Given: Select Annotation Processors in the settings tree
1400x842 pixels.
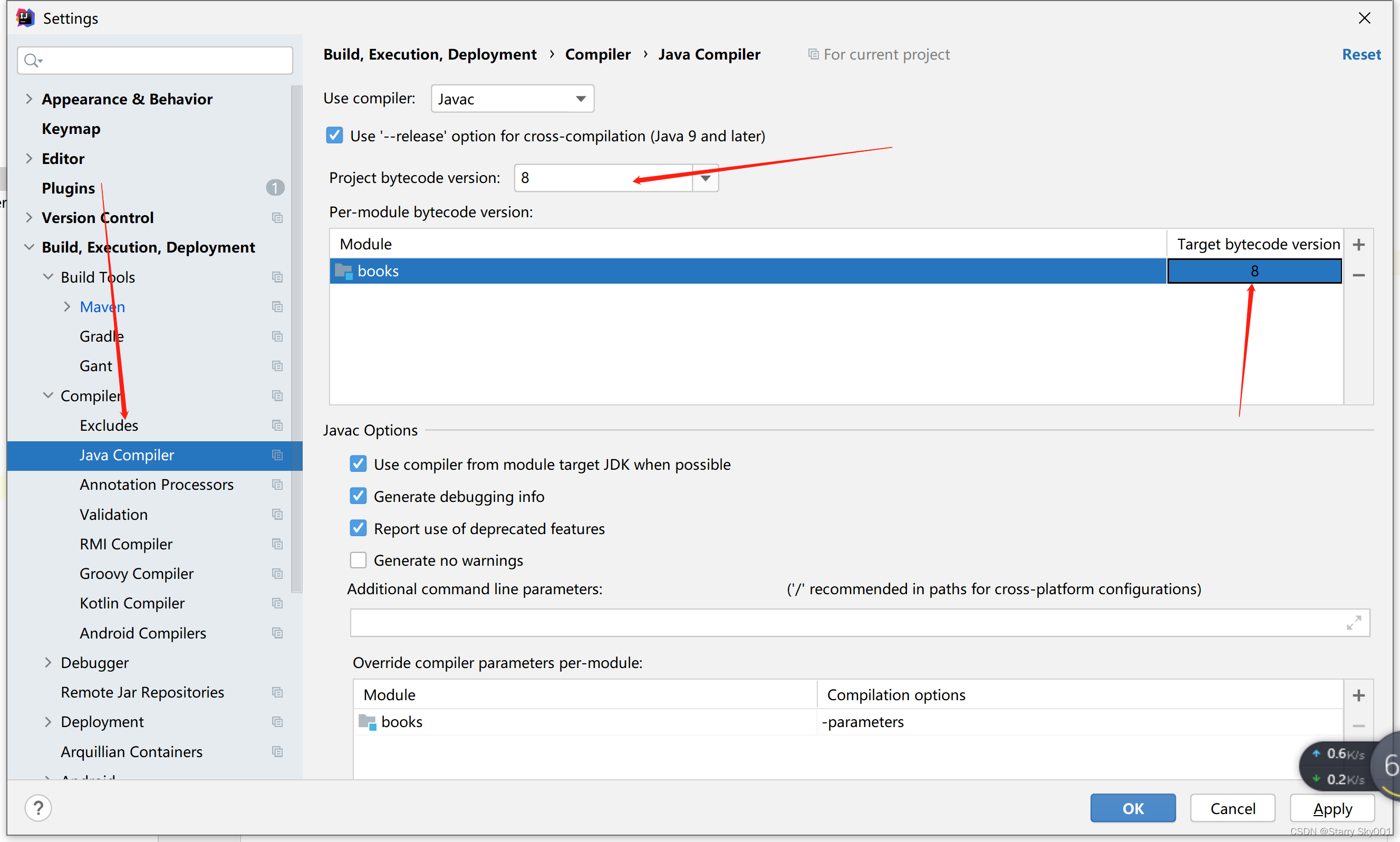Looking at the screenshot, I should [x=156, y=485].
